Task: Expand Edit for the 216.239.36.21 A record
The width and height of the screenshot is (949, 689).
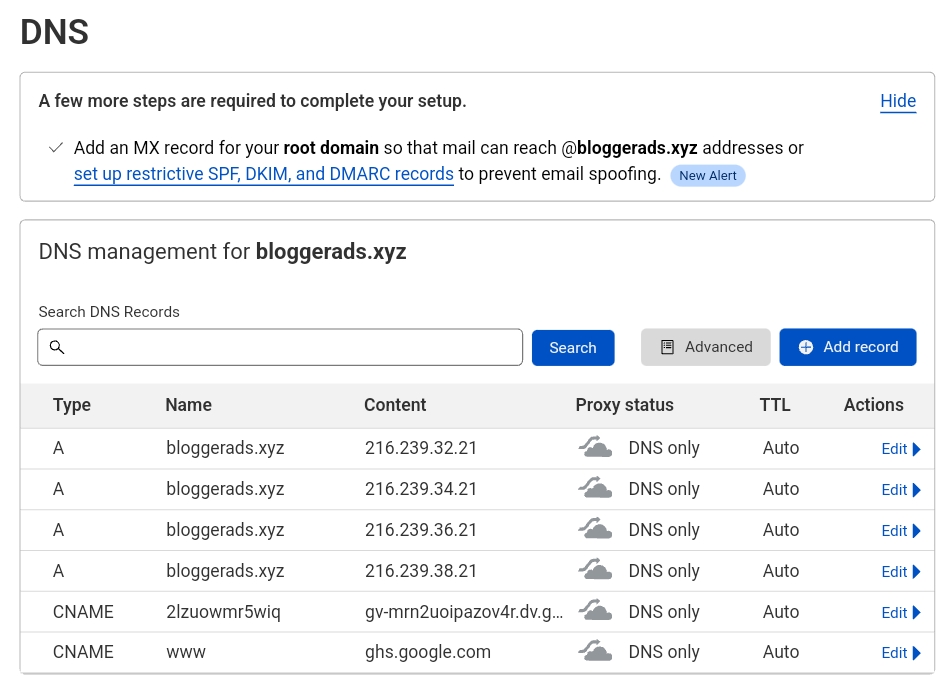Action: (x=900, y=531)
